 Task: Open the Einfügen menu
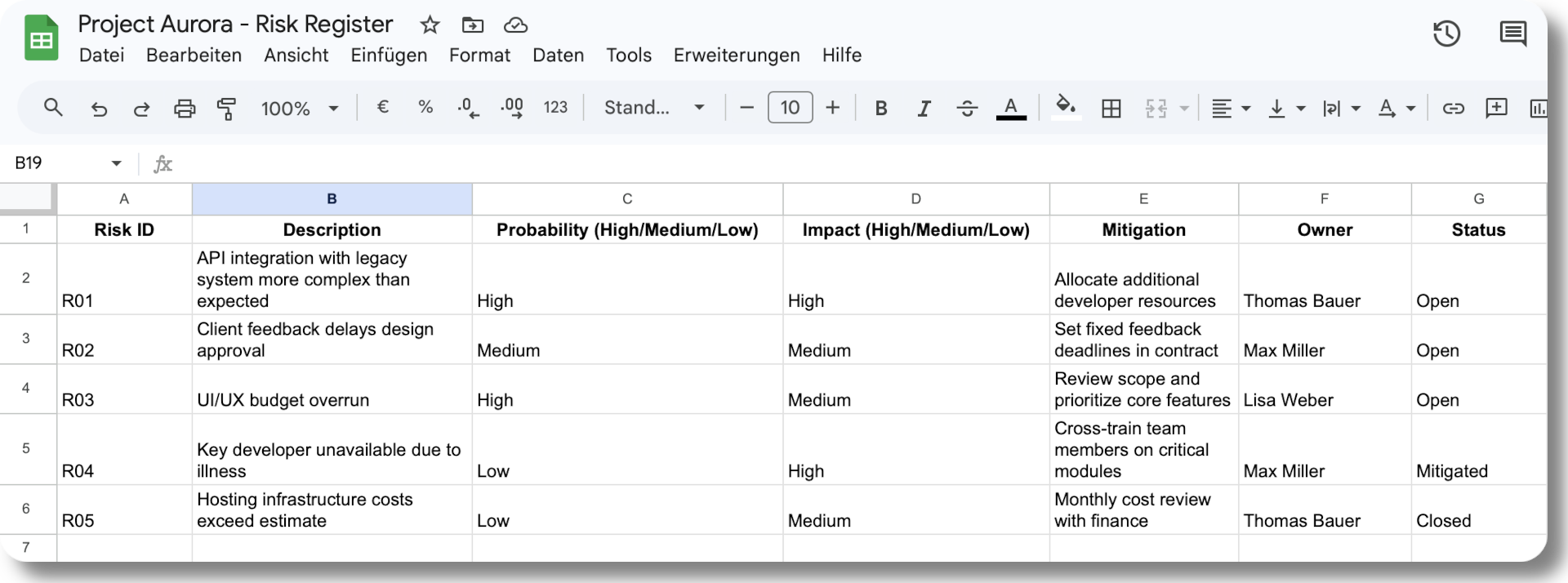(x=389, y=55)
